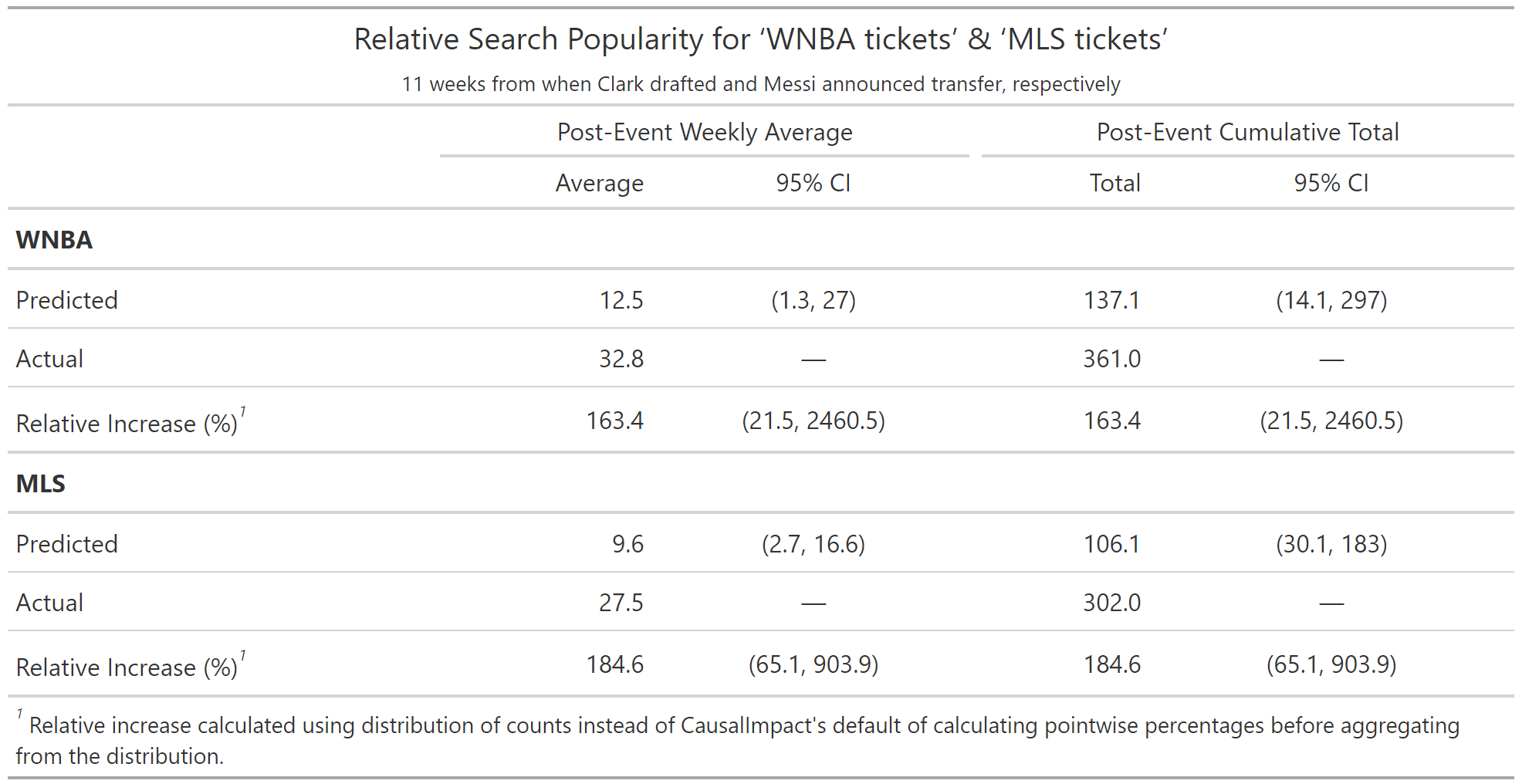Click WNBA actual weekly average 32.8
This screenshot has width=1522, height=784.
(x=621, y=359)
